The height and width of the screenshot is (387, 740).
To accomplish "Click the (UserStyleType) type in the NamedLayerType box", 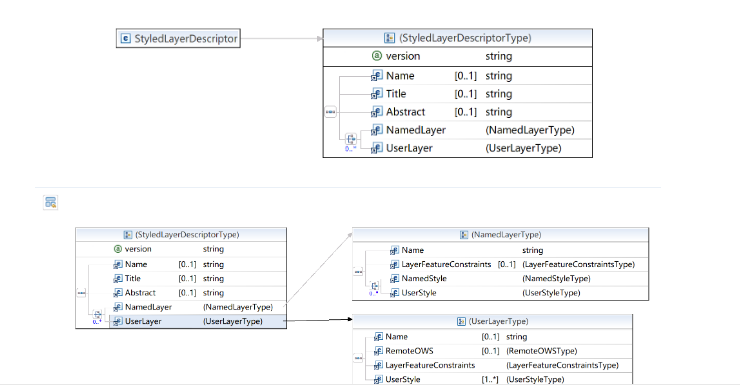I will coord(551,293).
